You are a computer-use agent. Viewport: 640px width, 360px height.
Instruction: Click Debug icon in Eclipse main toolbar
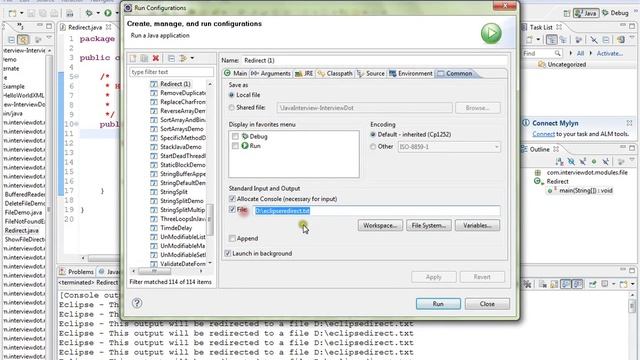(x=89, y=13)
